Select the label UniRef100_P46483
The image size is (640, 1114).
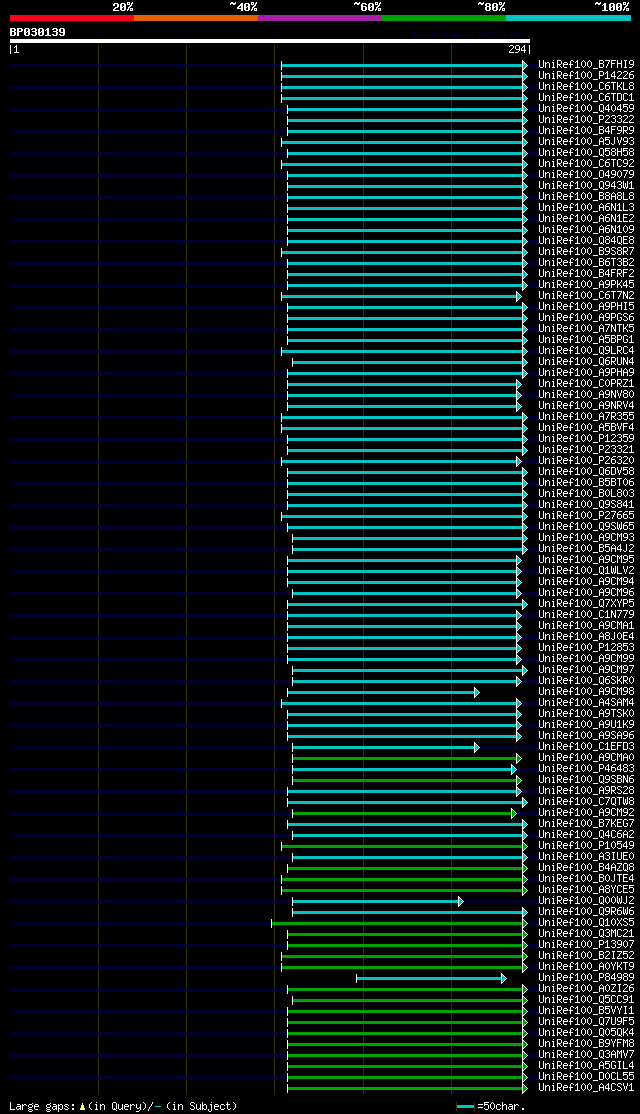pyautogui.click(x=586, y=769)
